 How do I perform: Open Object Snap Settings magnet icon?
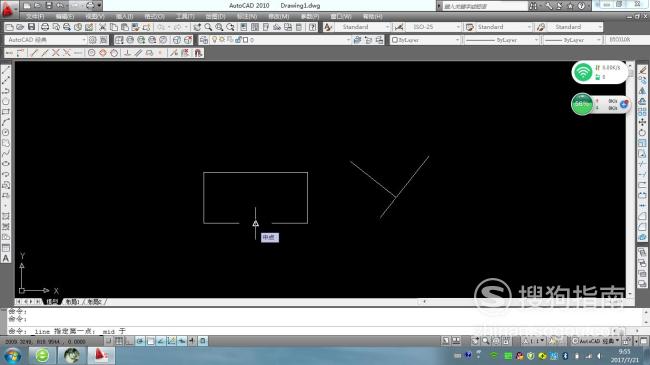(x=198, y=53)
